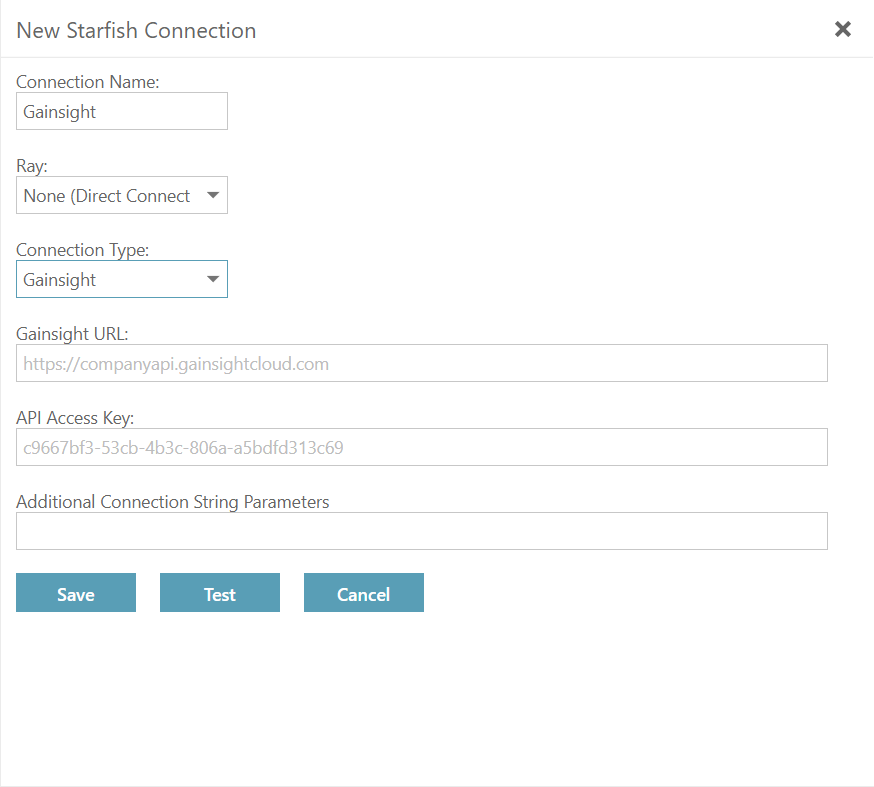Image resolution: width=874 pixels, height=787 pixels.
Task: Click into the API Access Key field
Action: pos(421,447)
